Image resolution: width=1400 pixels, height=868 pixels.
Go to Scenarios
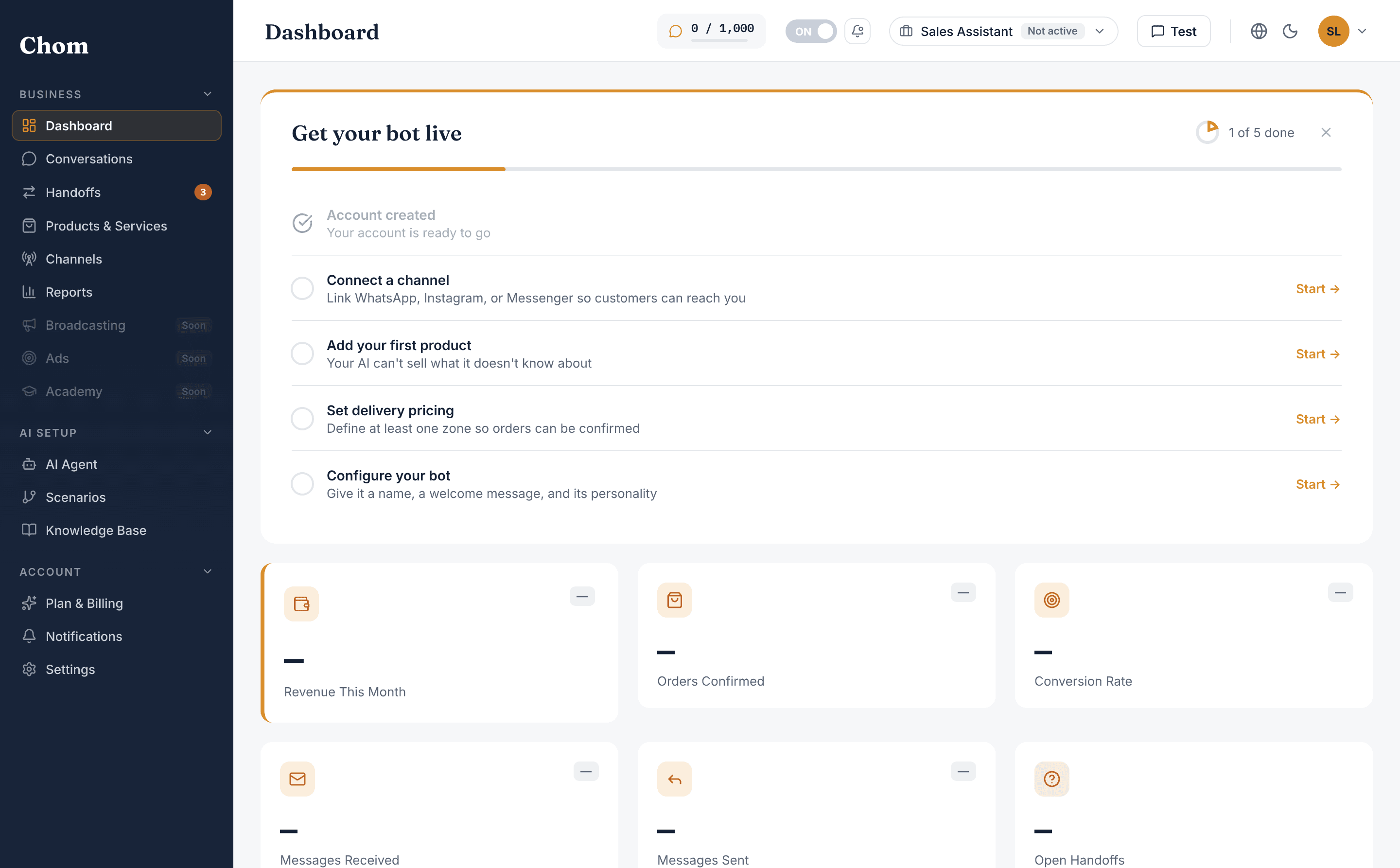pos(117,497)
